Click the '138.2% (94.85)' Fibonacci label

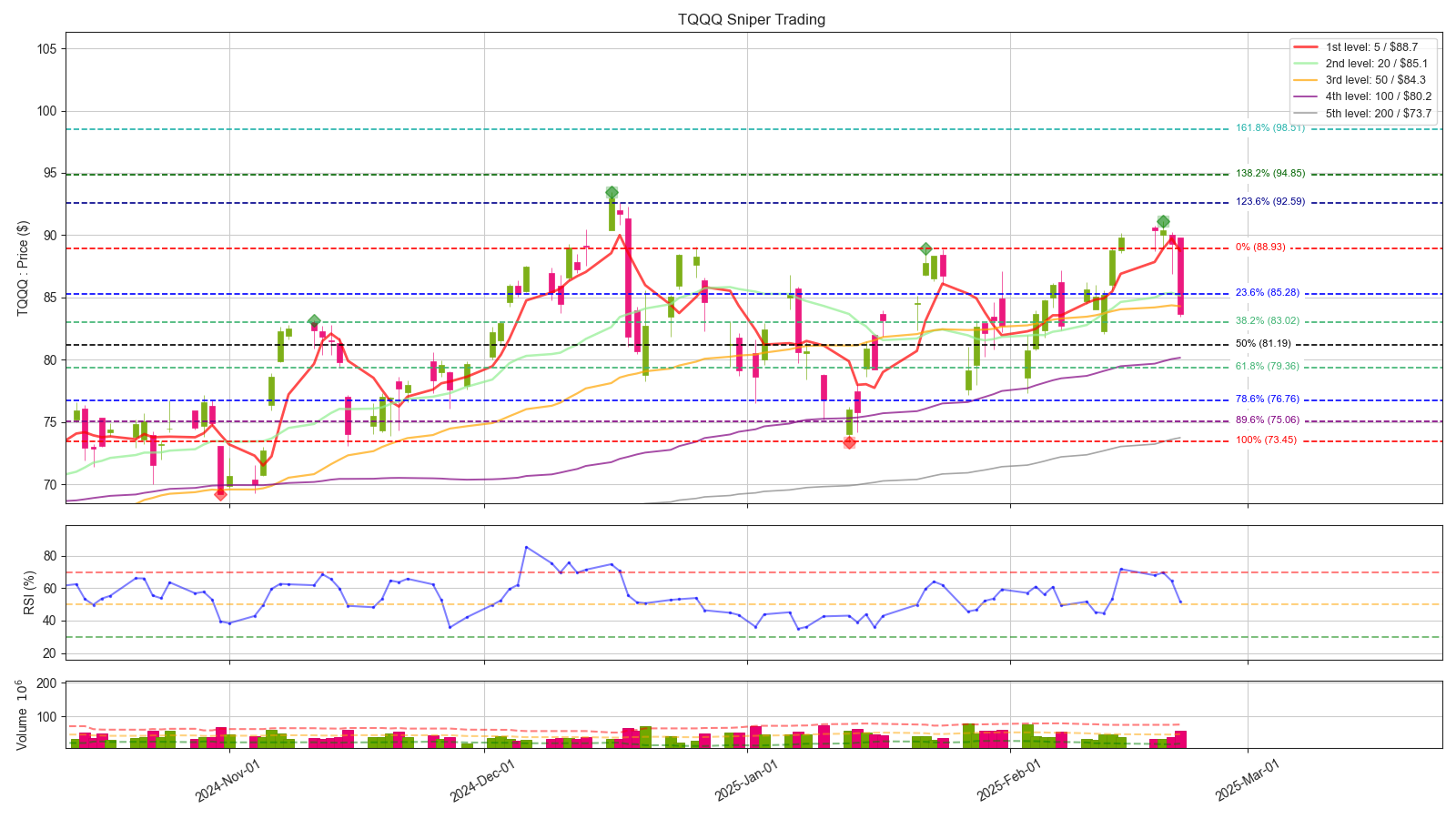pos(1270,174)
